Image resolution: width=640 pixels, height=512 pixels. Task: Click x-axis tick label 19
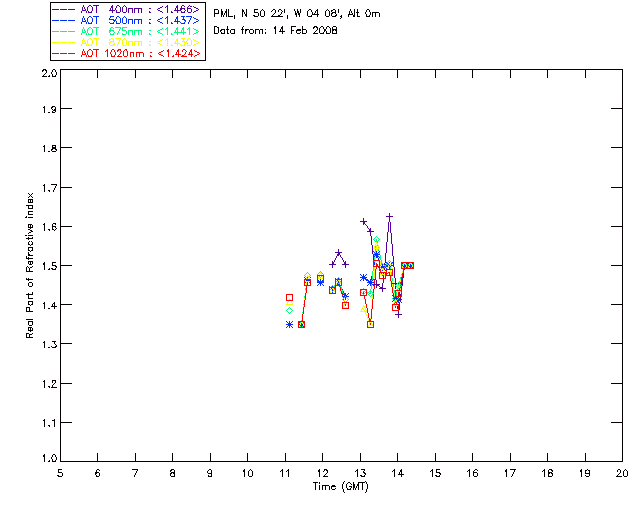pyautogui.click(x=585, y=474)
